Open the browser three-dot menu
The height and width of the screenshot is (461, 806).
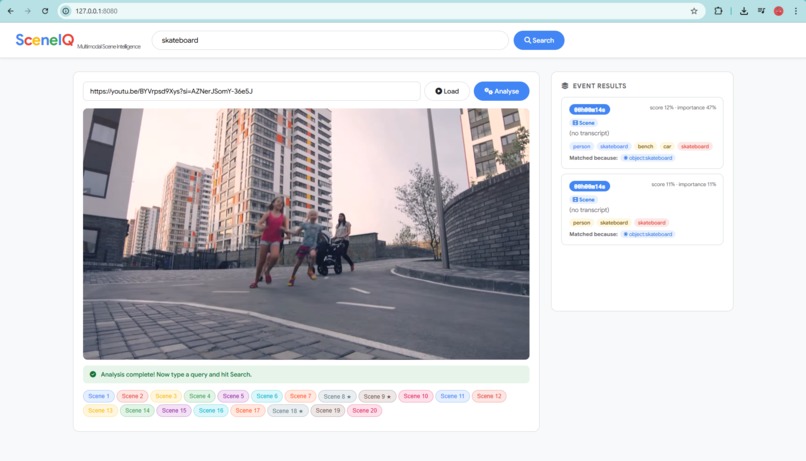[796, 11]
